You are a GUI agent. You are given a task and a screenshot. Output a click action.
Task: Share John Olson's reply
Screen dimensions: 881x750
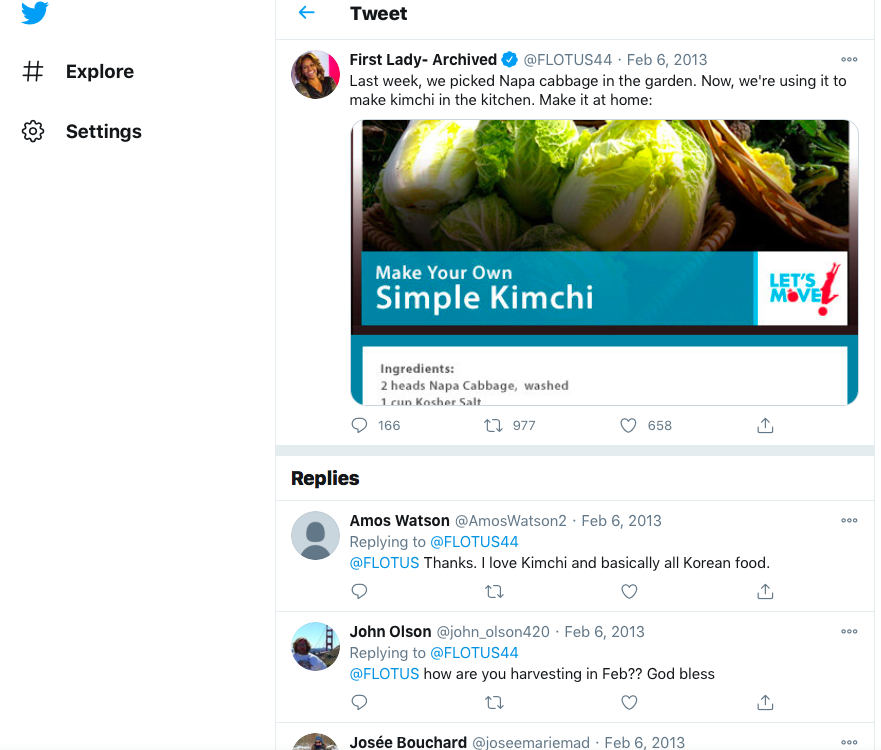765,703
